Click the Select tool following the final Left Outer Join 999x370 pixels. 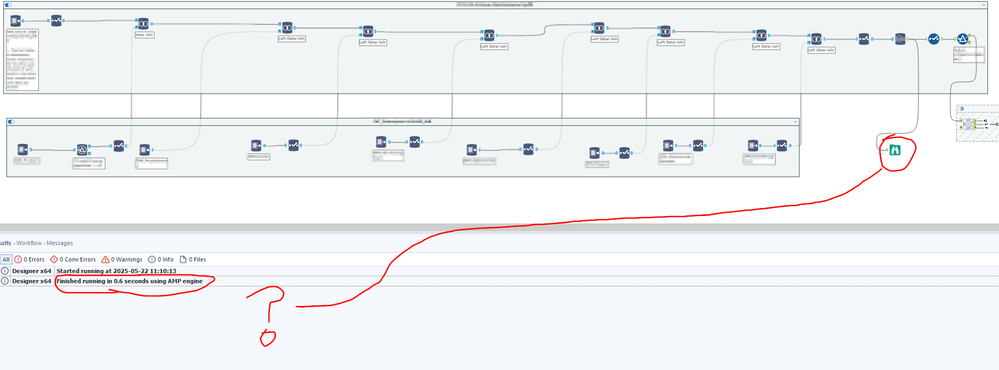[863, 39]
